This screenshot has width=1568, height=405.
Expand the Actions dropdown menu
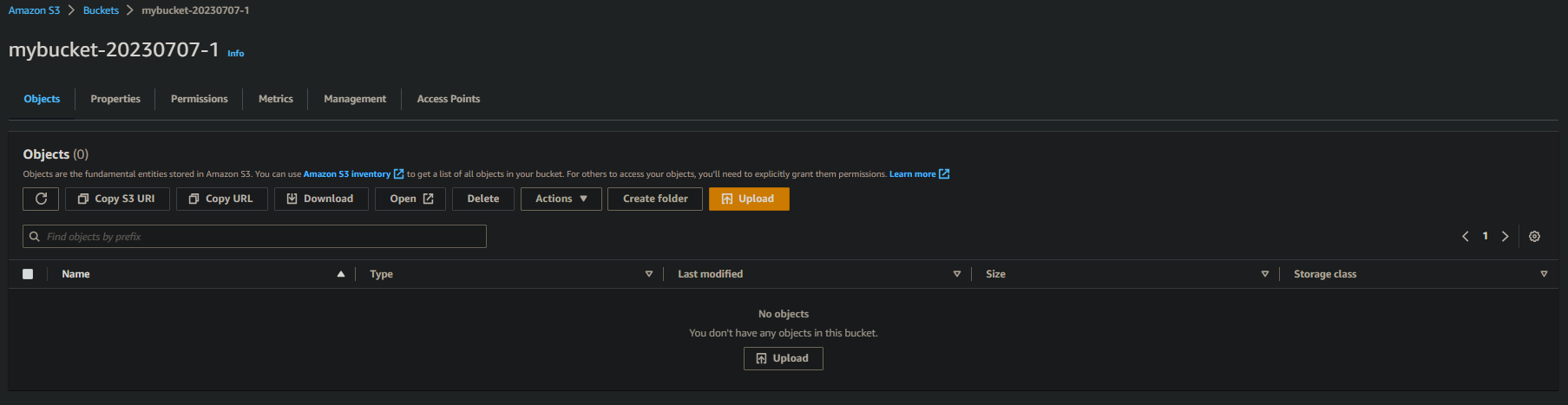click(x=561, y=199)
